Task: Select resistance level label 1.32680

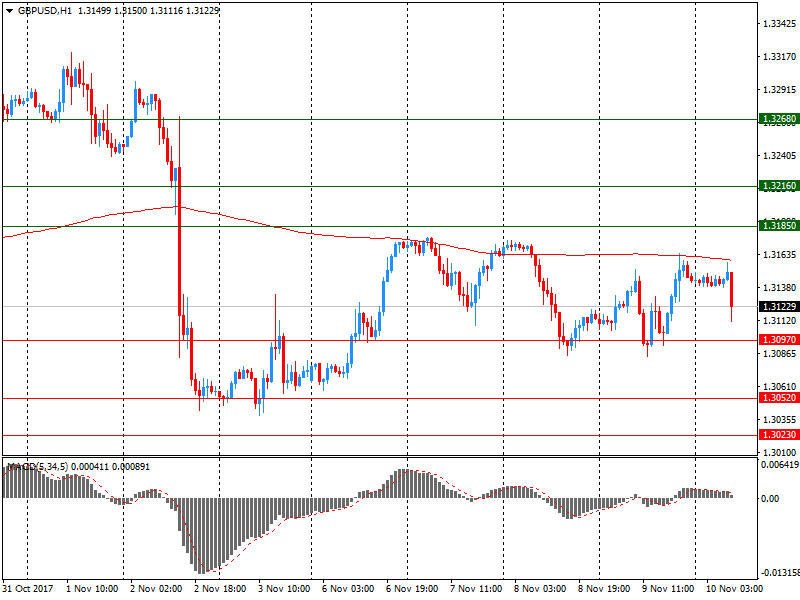Action: pos(779,119)
